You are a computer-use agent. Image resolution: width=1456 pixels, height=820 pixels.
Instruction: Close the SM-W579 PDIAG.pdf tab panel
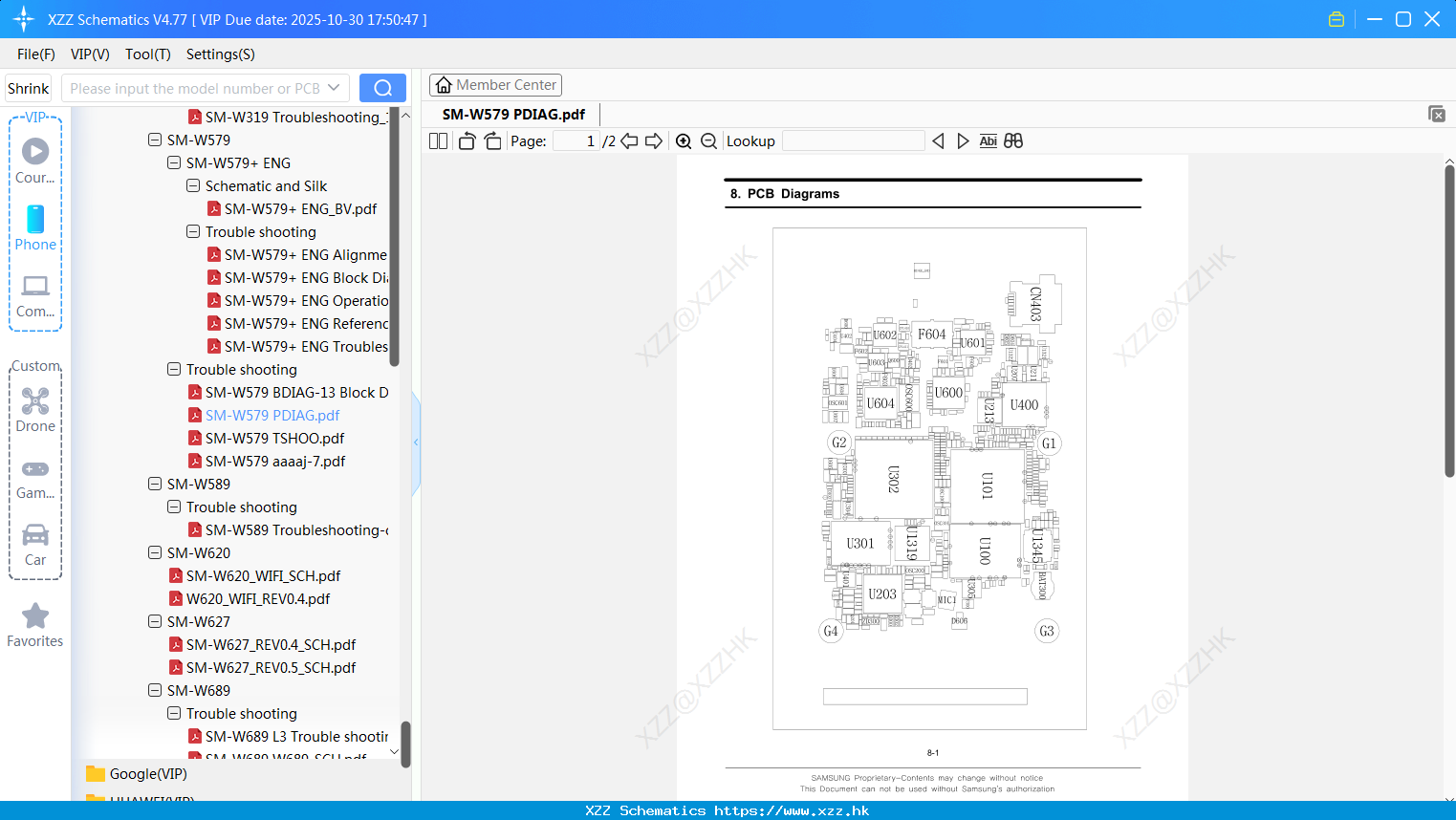(1436, 114)
